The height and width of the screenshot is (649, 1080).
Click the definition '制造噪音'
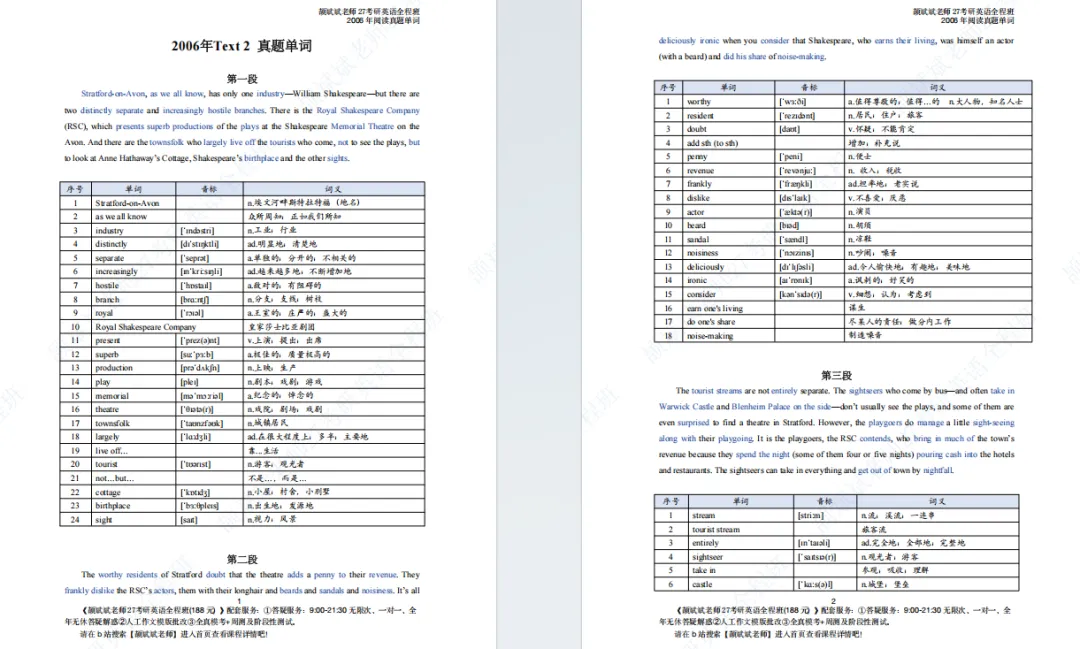(865, 336)
